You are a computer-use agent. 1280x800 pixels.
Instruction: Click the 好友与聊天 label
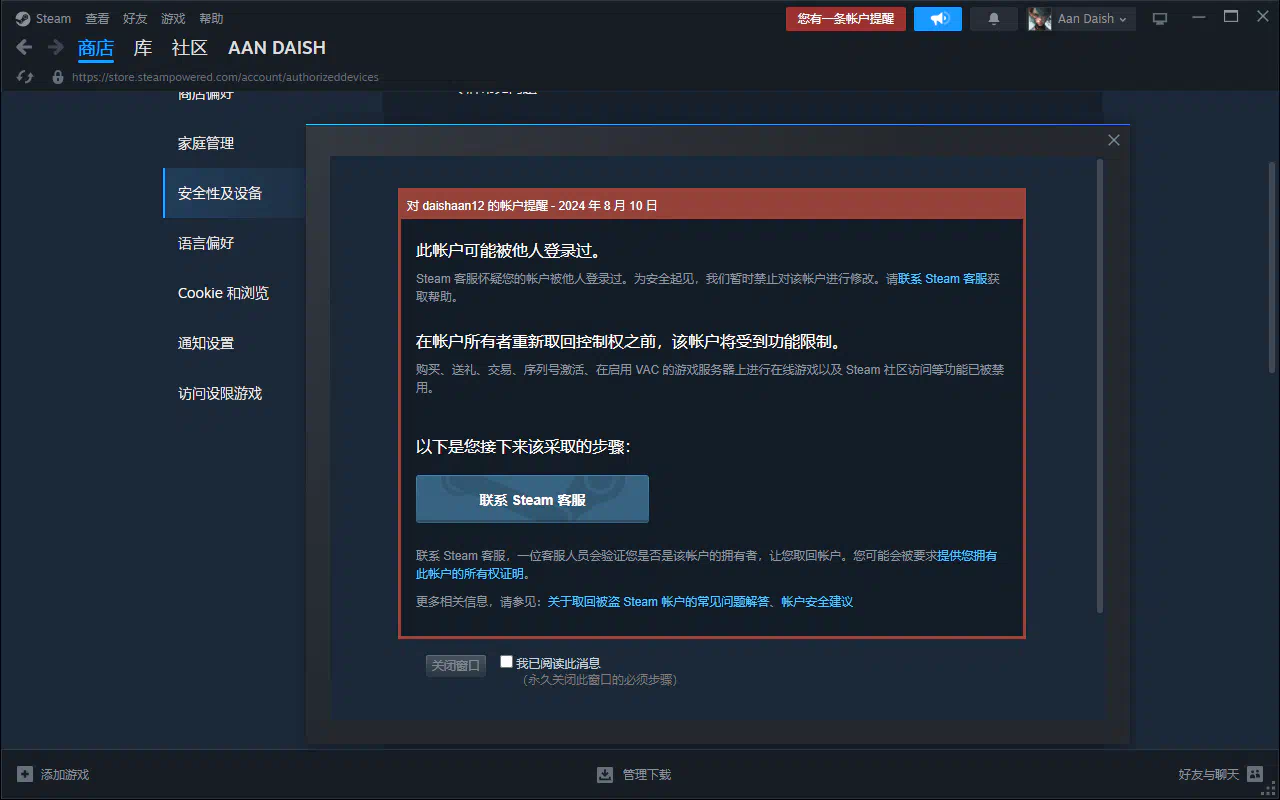coord(1209,775)
